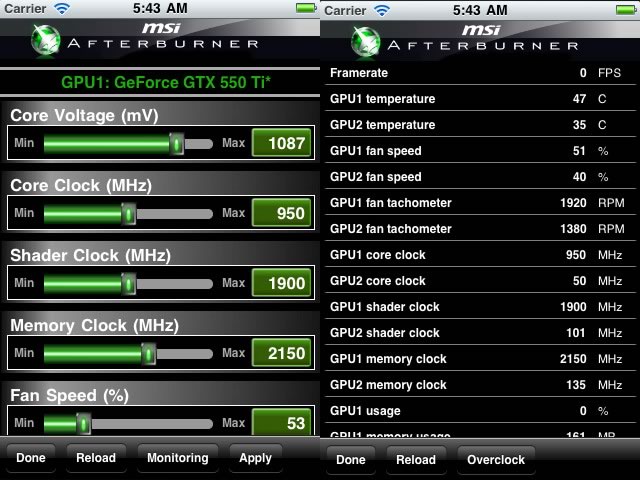640x480 pixels.
Task: Tap Reload on the overclock screen
Action: pos(96,458)
